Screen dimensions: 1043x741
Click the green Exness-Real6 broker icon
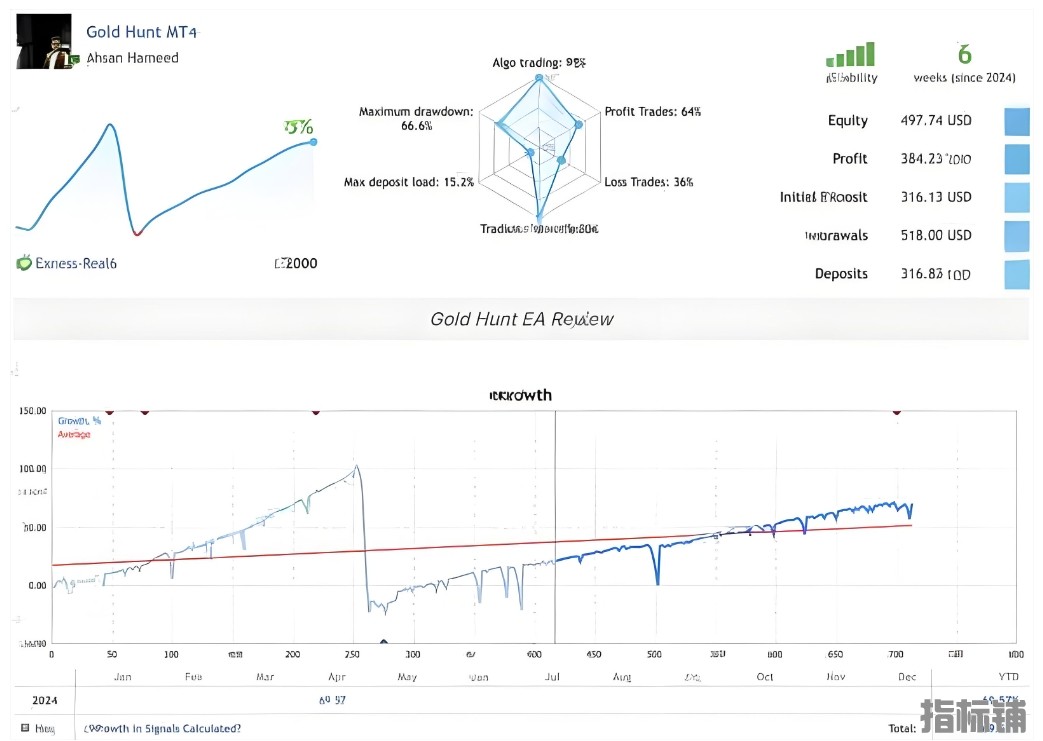coord(24,263)
